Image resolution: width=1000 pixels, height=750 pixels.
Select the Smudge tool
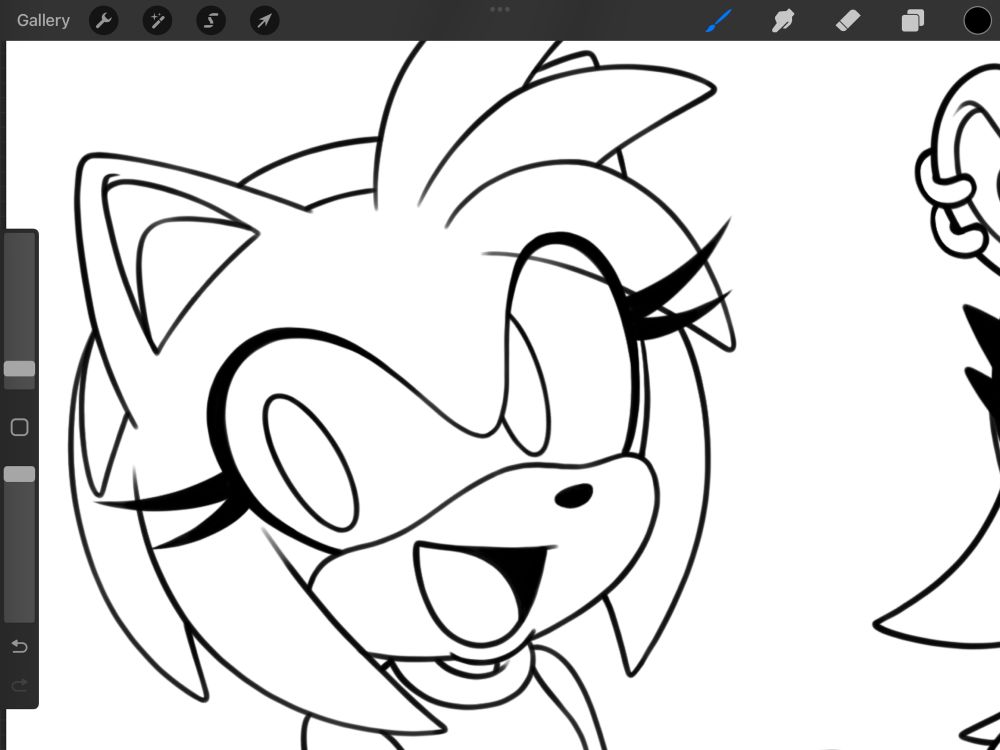783,20
